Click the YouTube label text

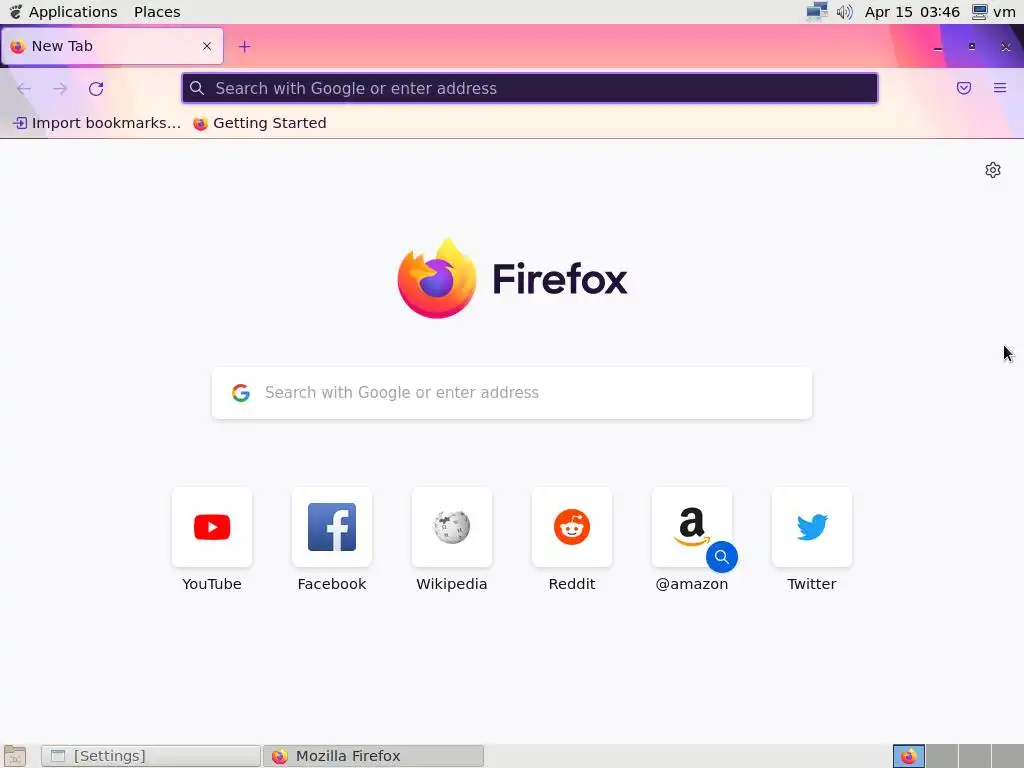[212, 584]
